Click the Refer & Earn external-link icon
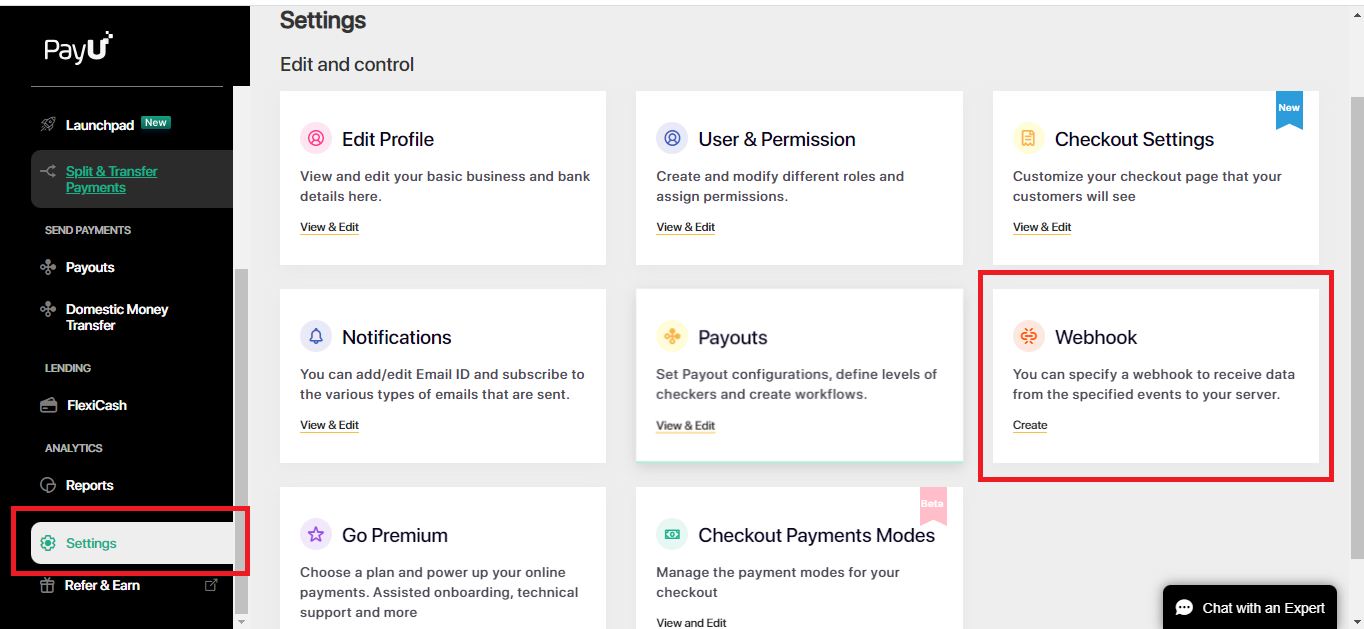 (x=211, y=585)
